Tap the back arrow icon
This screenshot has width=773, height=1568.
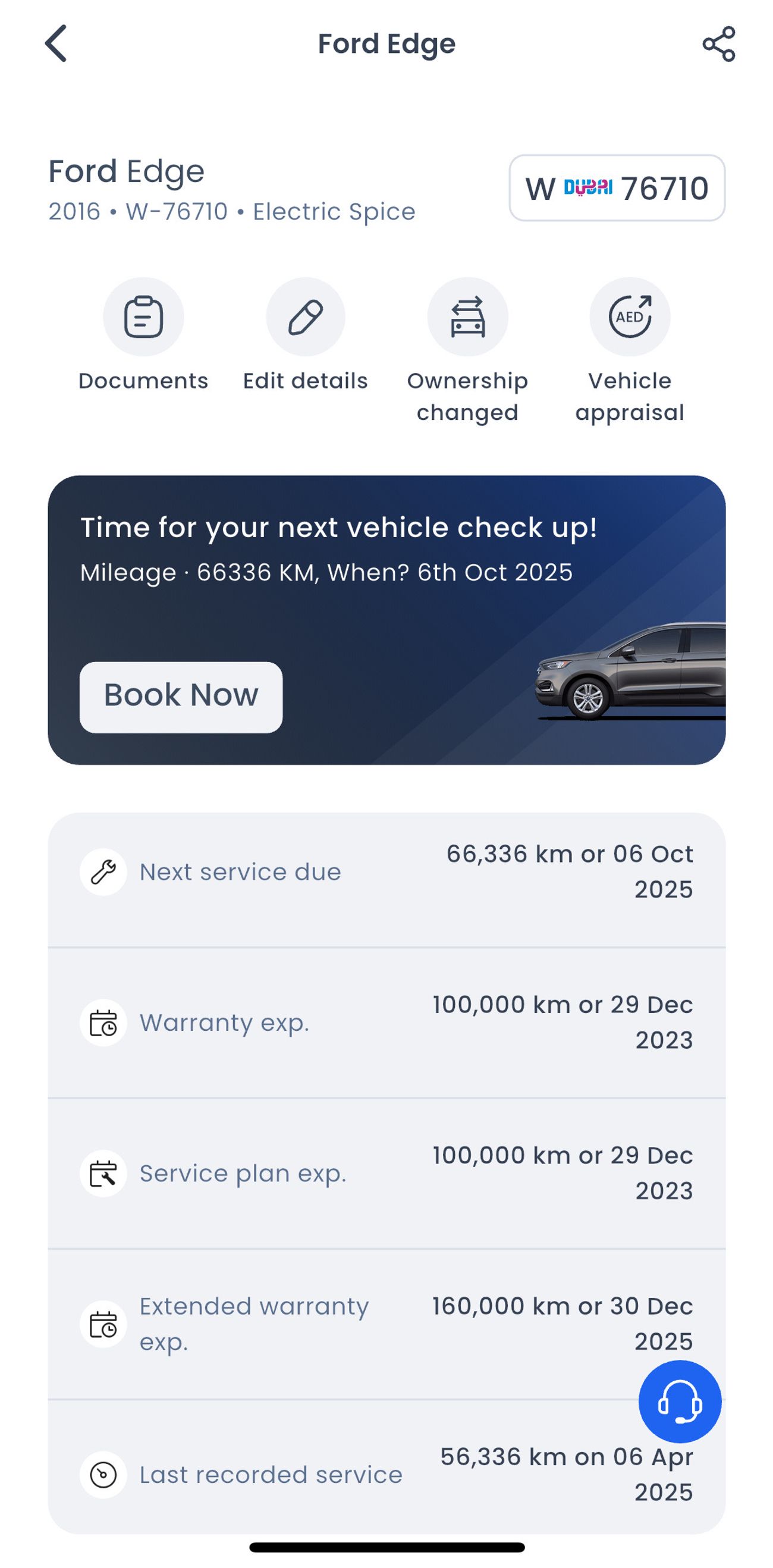pyautogui.click(x=56, y=44)
